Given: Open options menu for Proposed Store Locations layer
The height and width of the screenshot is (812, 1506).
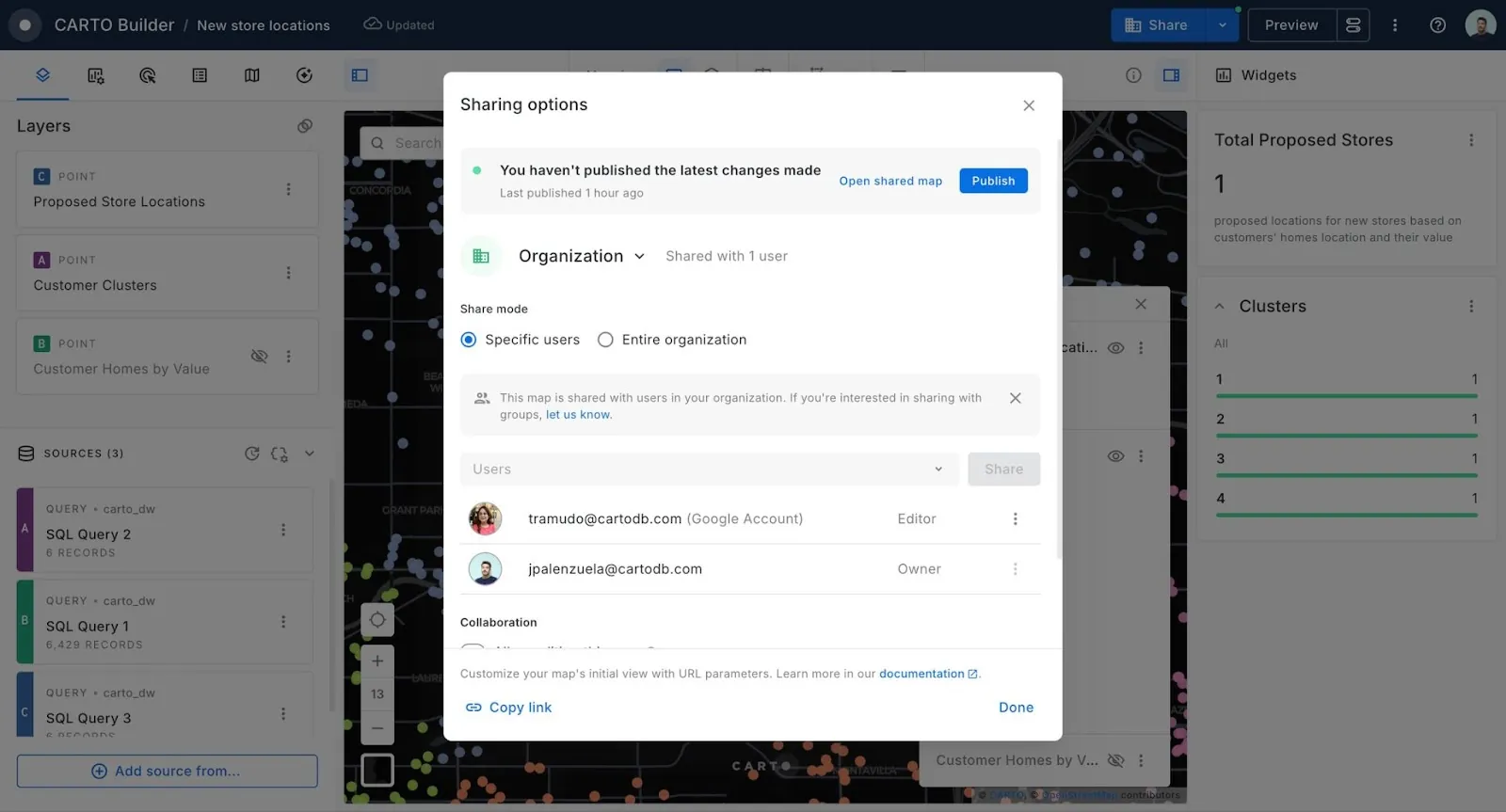Looking at the screenshot, I should [x=288, y=189].
